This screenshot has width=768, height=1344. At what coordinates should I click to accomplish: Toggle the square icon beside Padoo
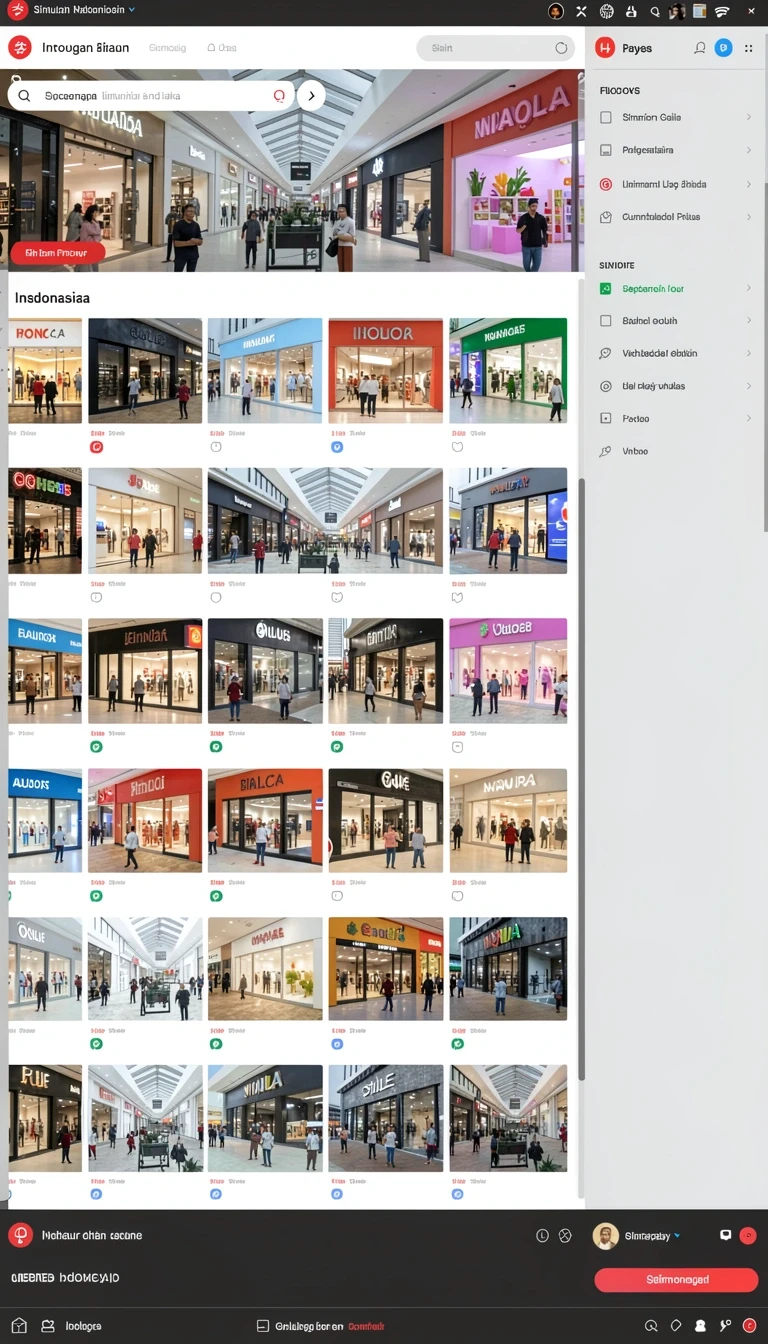[x=605, y=419]
